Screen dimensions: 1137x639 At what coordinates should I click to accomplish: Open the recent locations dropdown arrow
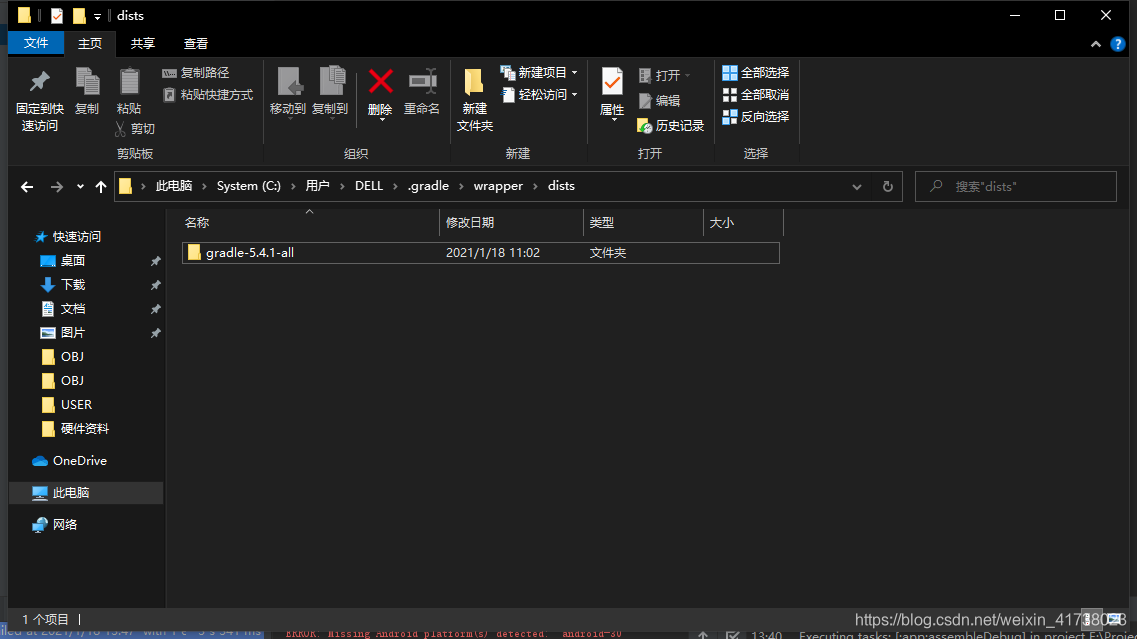click(80, 187)
